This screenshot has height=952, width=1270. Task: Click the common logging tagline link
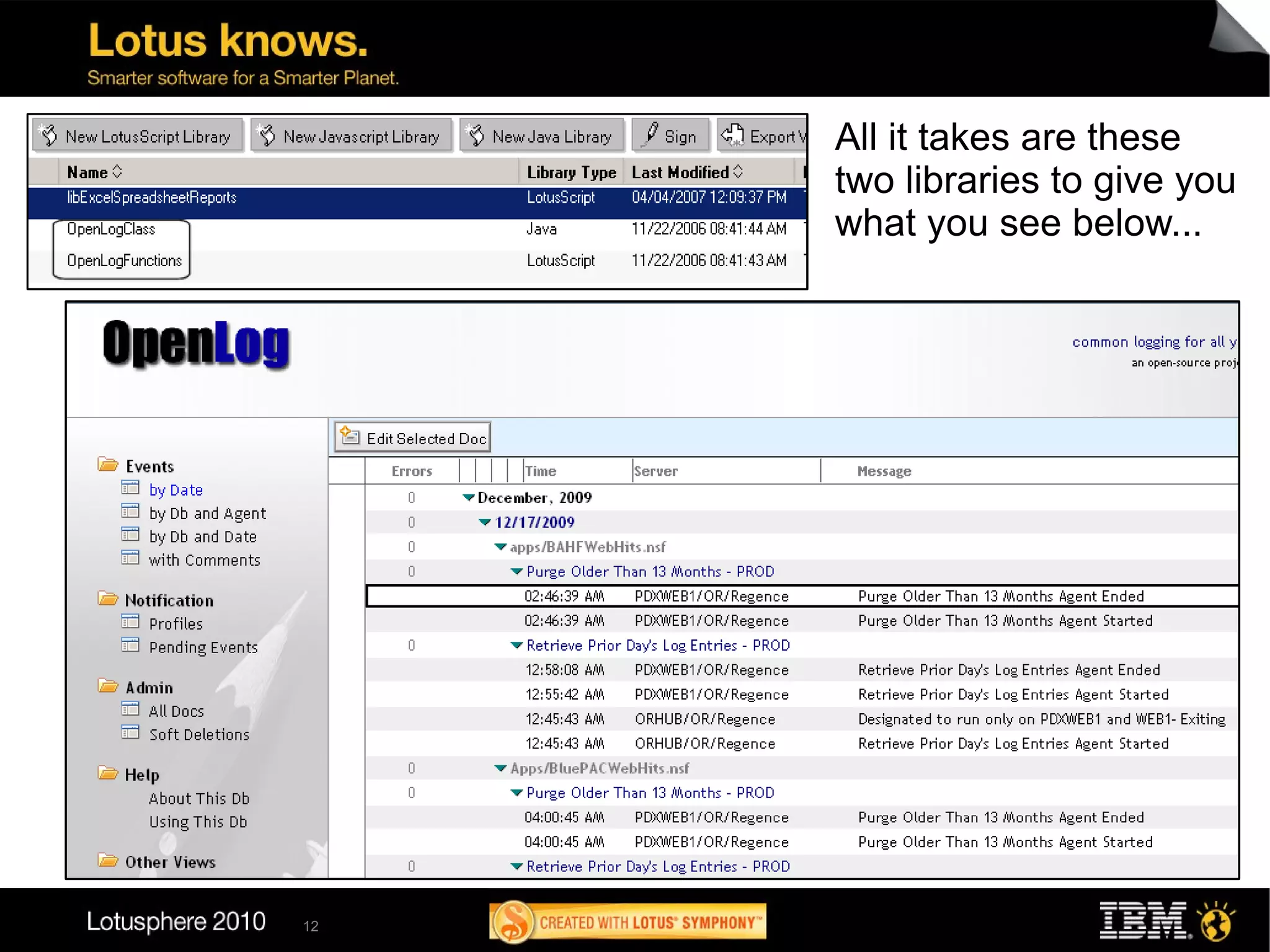[x=1155, y=342]
